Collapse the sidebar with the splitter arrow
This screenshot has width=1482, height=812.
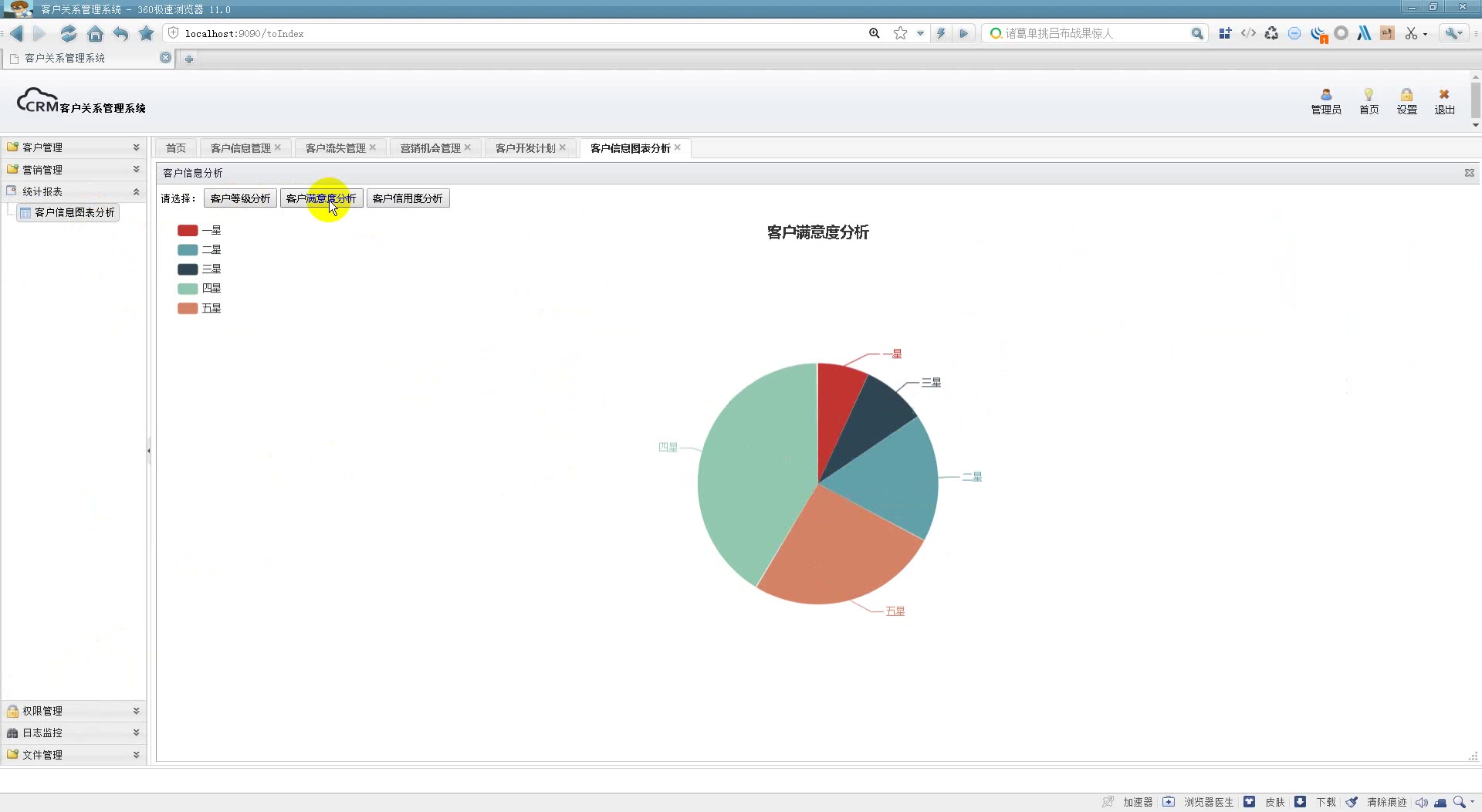coord(149,451)
